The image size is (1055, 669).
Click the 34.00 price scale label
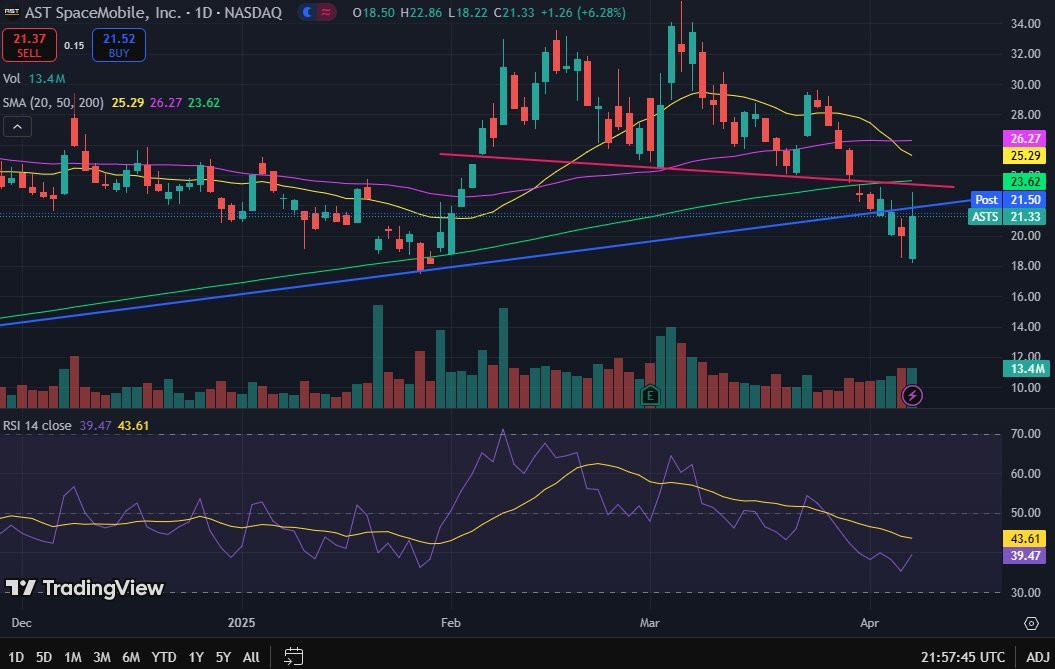(1025, 24)
